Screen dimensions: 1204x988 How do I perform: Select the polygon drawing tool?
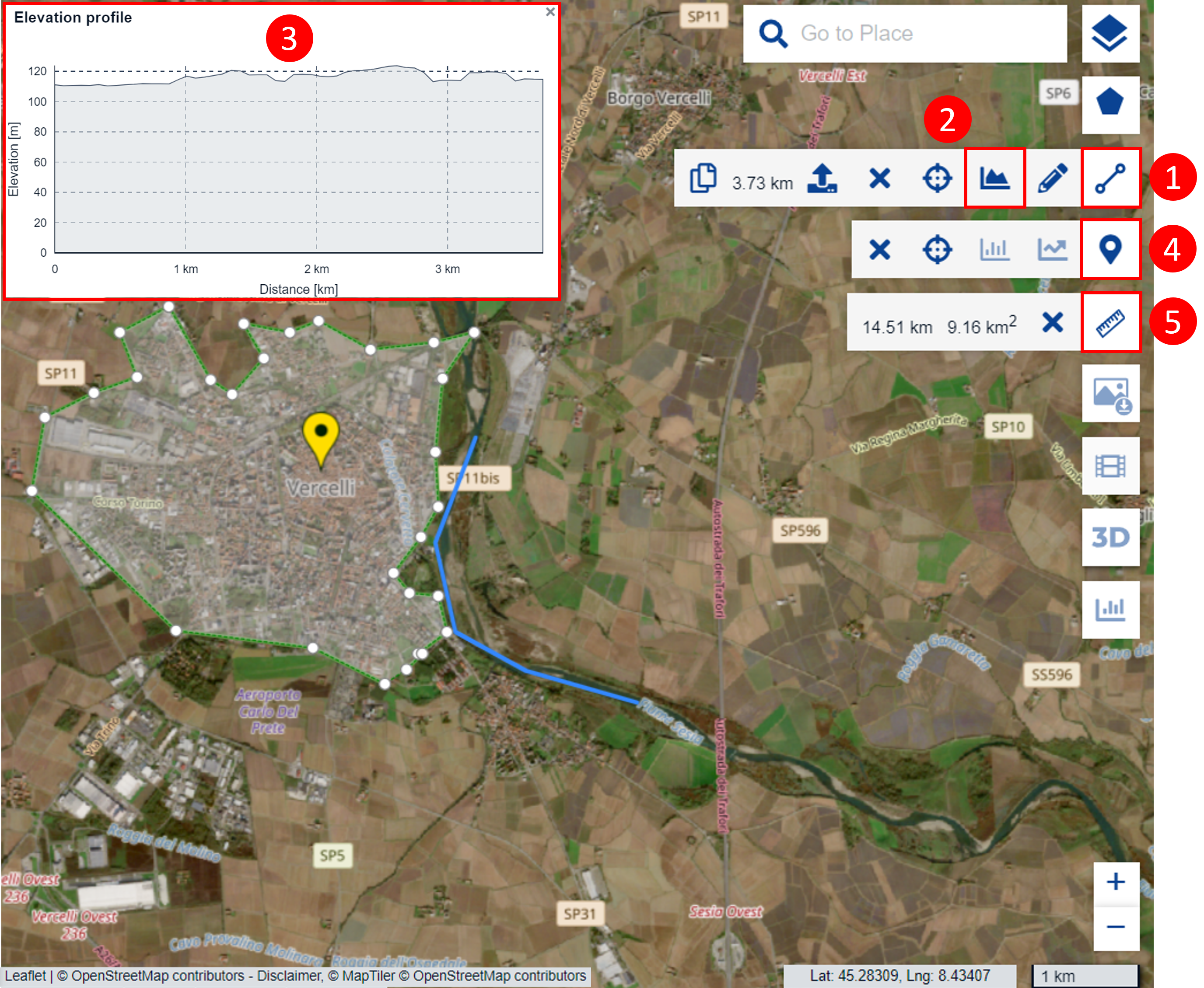tap(1109, 105)
